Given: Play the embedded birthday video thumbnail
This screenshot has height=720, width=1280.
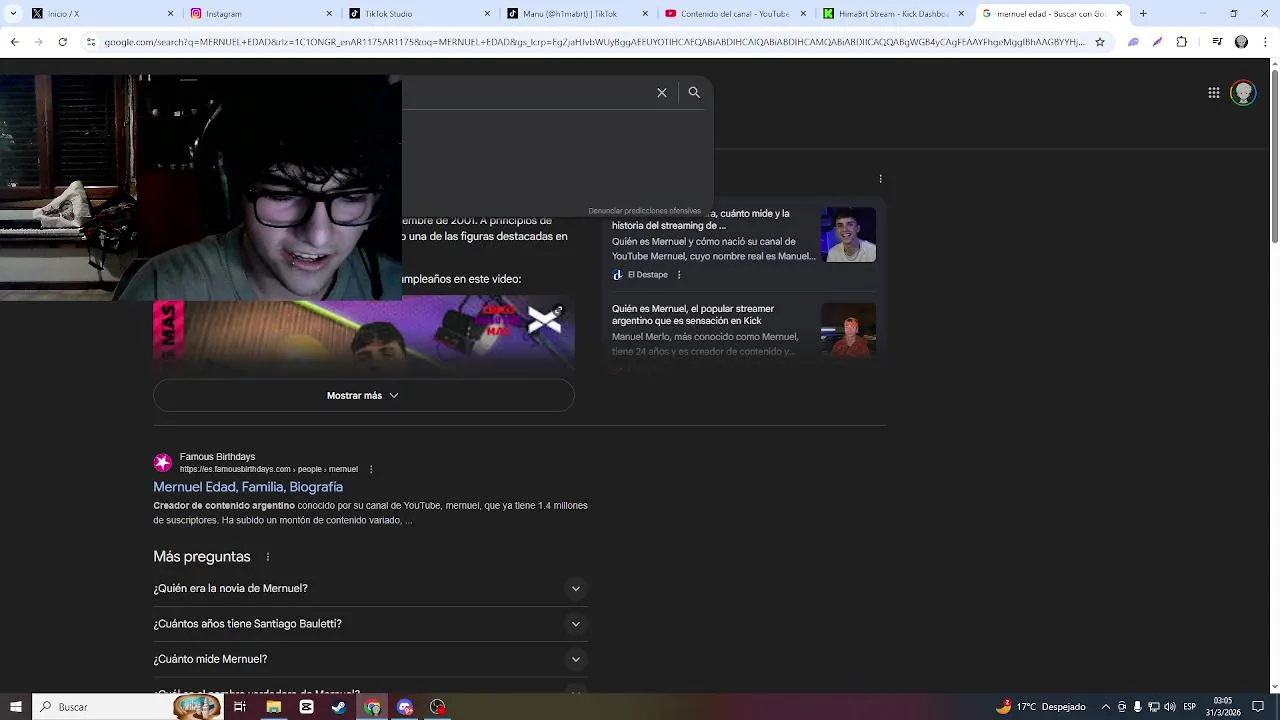Looking at the screenshot, I should click(364, 335).
